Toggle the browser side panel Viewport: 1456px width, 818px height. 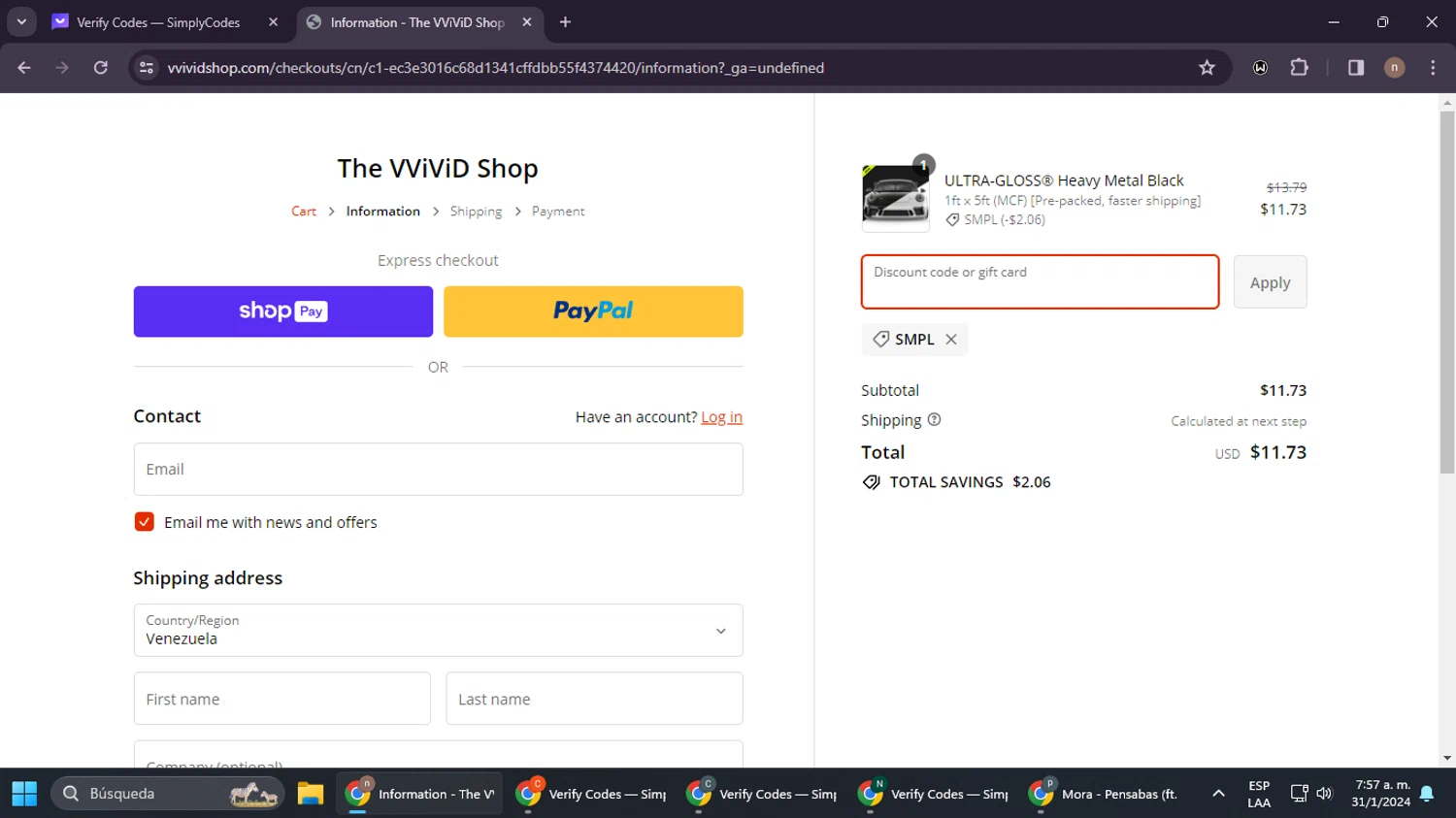point(1356,68)
